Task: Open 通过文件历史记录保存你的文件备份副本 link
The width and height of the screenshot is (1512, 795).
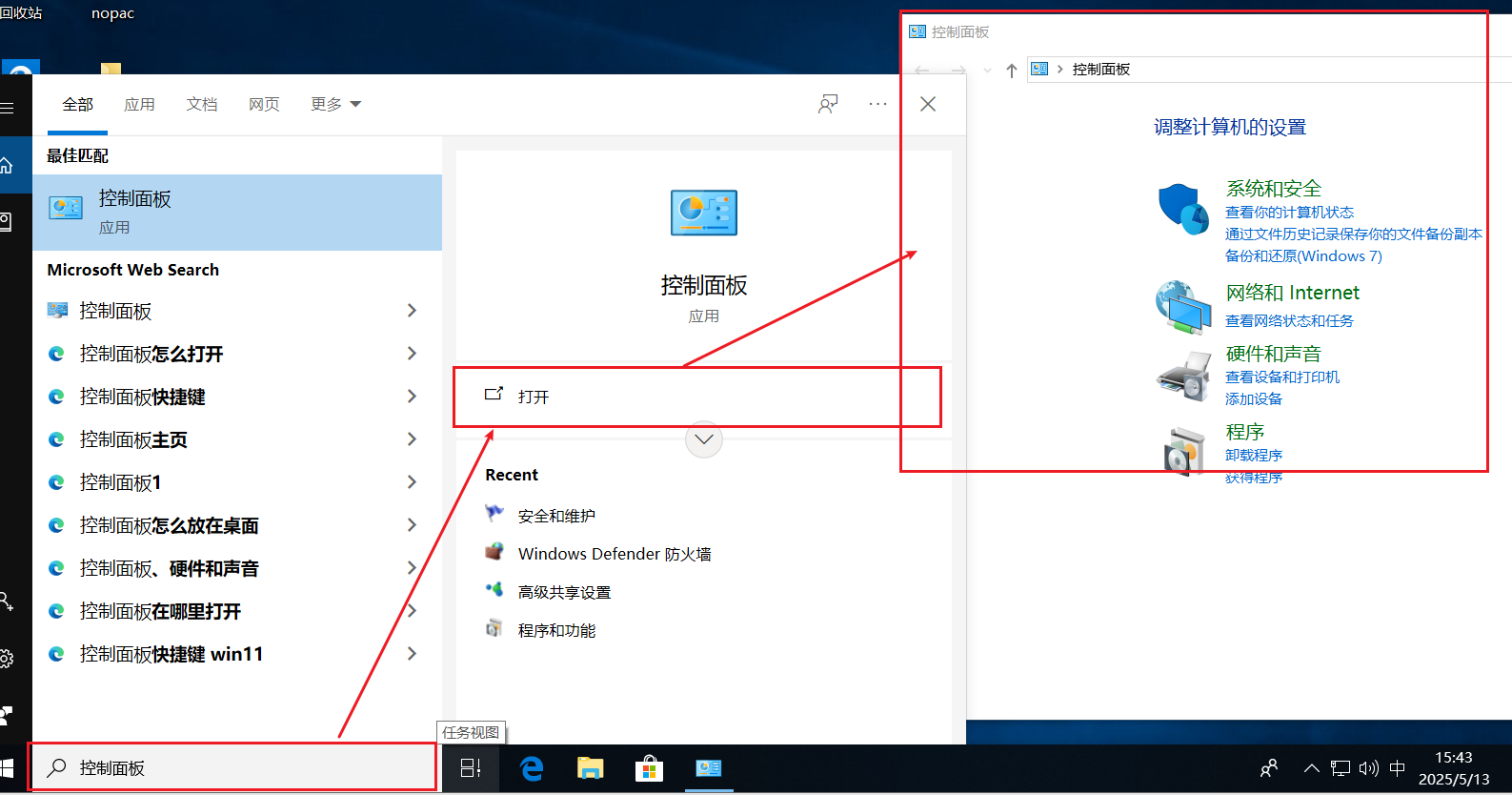Action: tap(1354, 234)
